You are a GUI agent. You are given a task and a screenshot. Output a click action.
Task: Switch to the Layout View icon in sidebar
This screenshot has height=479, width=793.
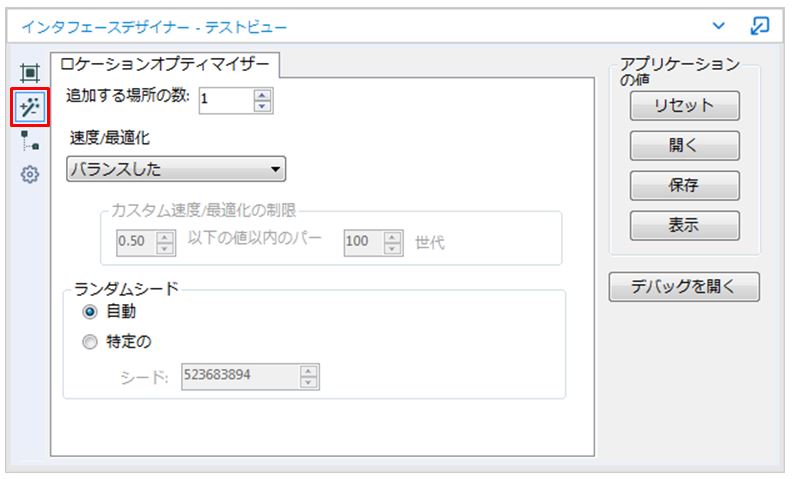[30, 73]
